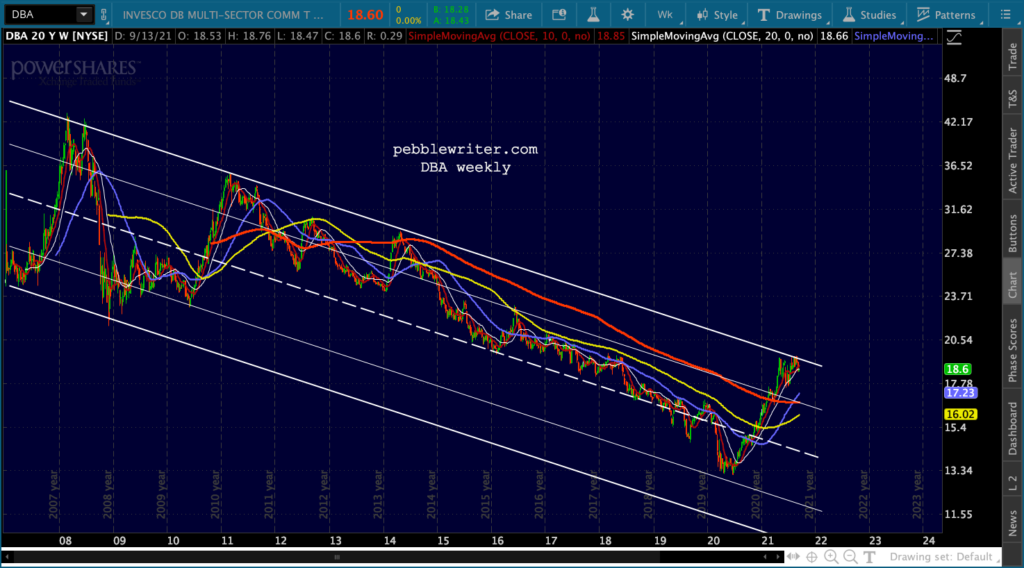This screenshot has height=568, width=1024.
Task: Click the DBA weekly text annotation
Action: [x=465, y=168]
